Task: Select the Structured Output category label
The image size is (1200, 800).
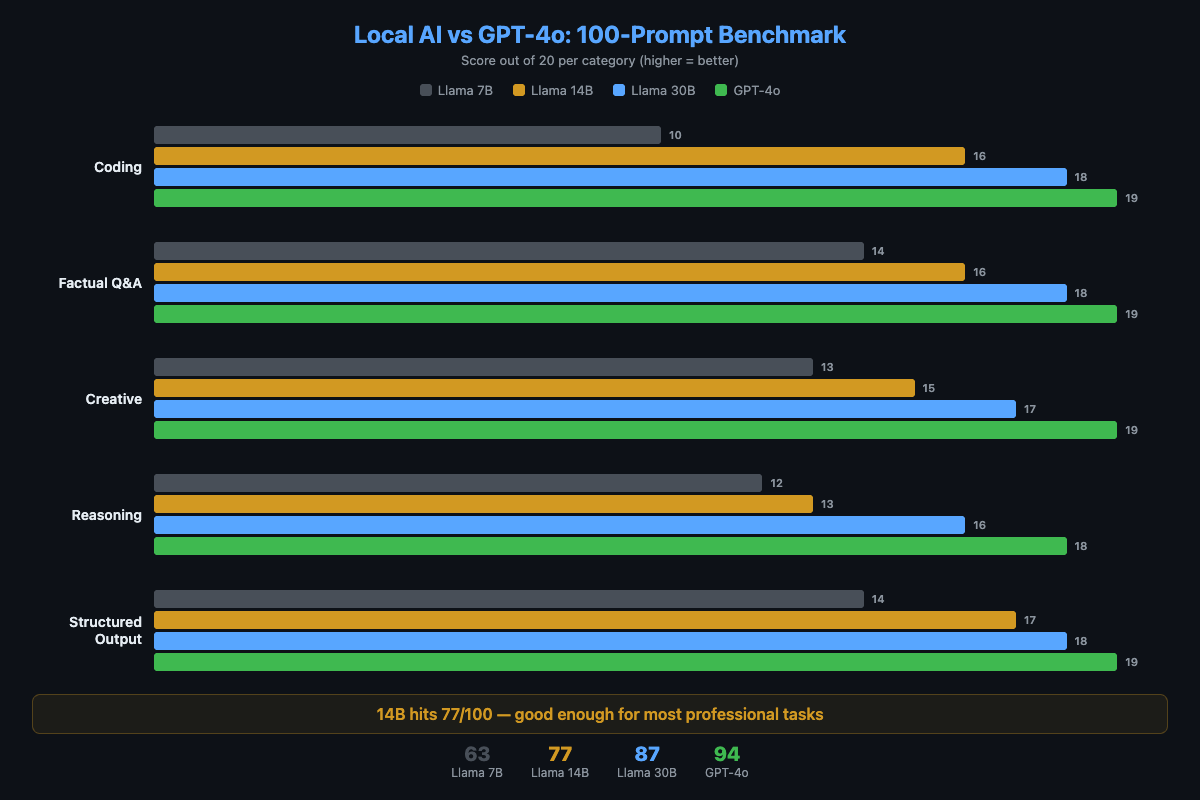Action: click(x=105, y=631)
